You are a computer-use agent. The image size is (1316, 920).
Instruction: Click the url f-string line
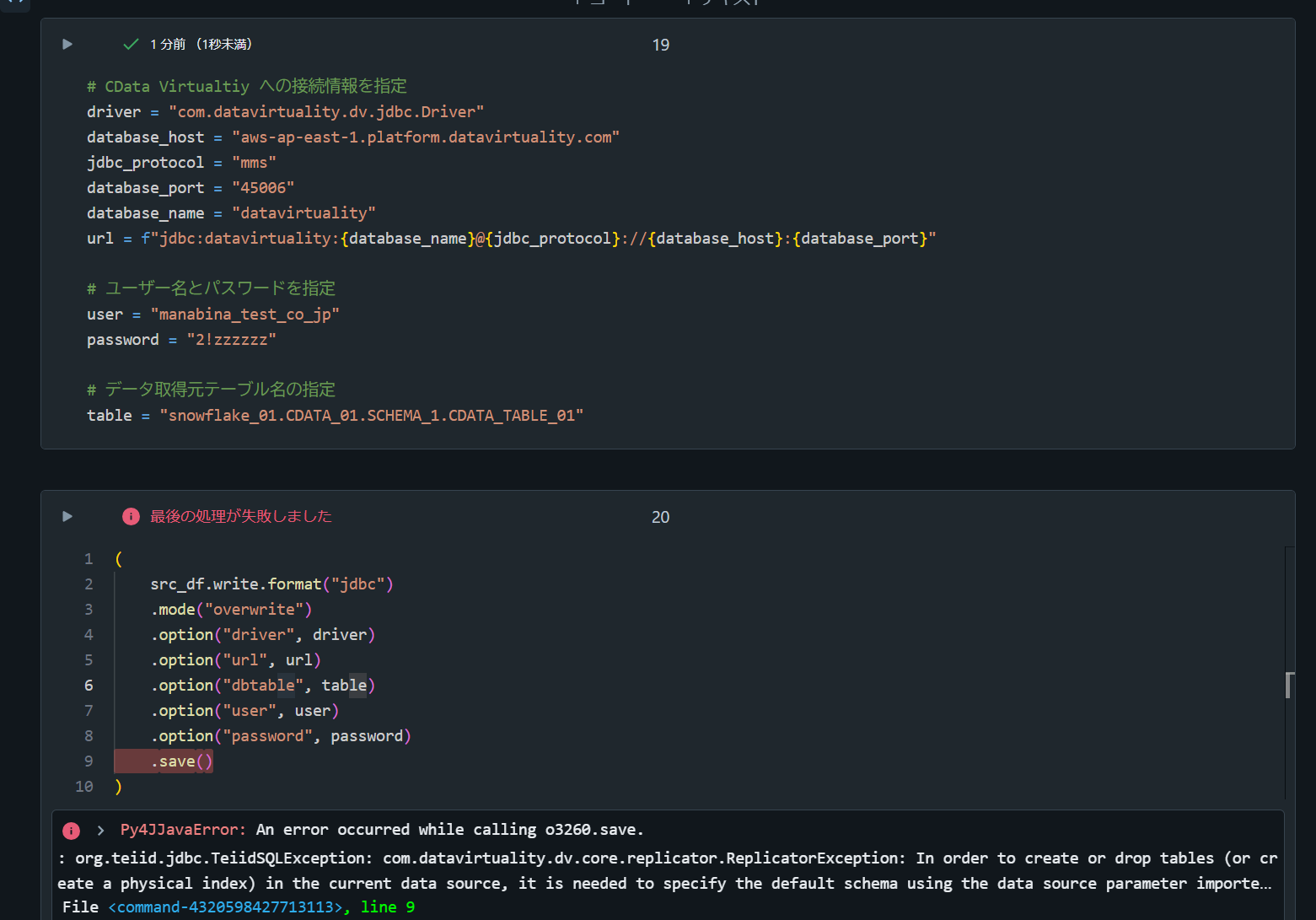511,238
